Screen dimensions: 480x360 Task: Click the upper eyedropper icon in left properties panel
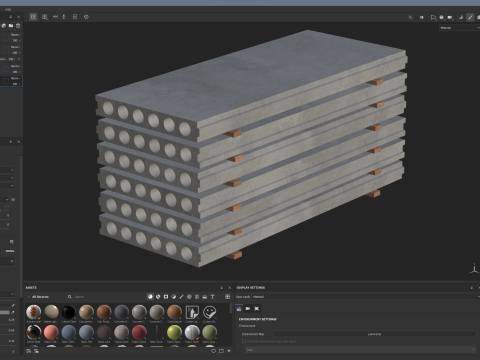[13, 305]
